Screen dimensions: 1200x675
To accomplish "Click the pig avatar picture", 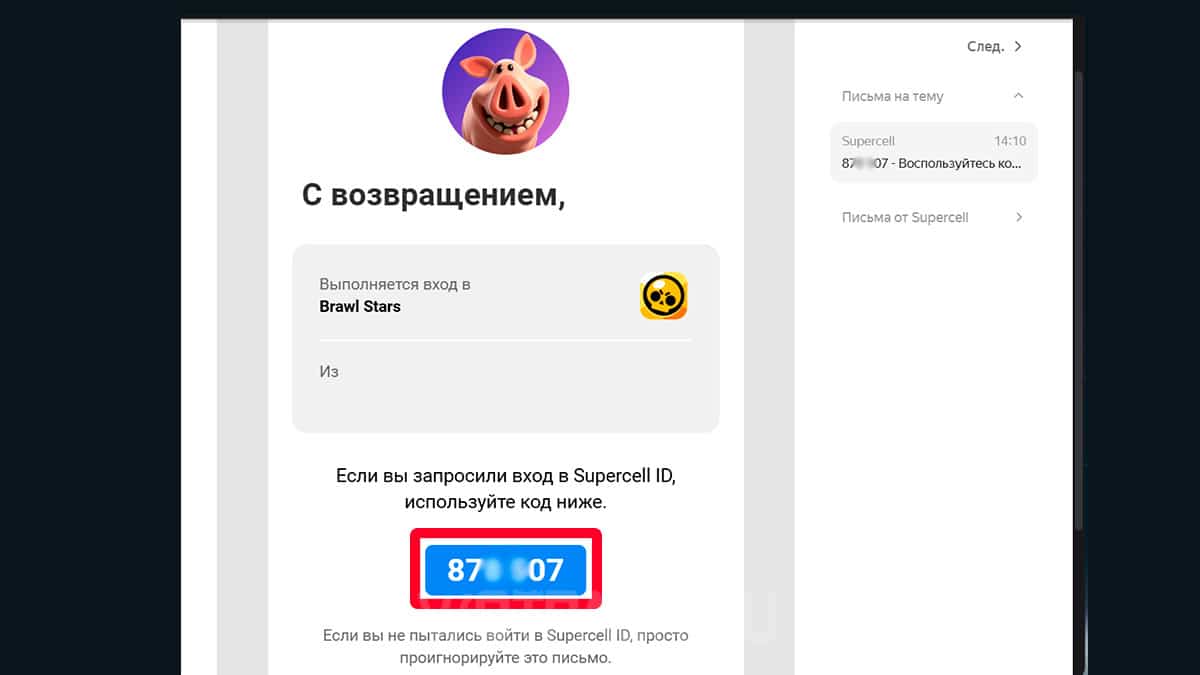I will [505, 91].
